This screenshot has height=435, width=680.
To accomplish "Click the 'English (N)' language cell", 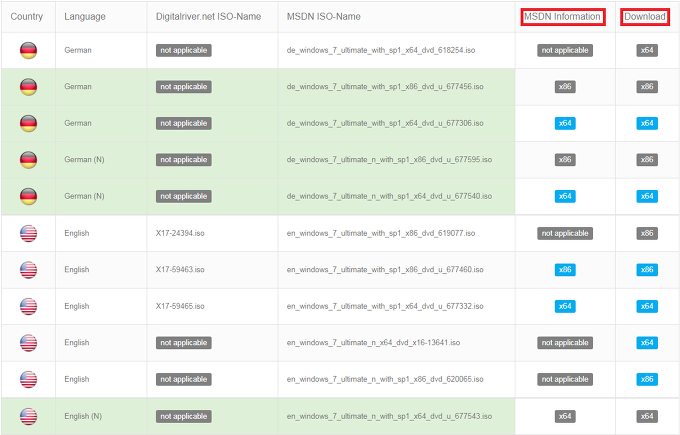I will (x=83, y=416).
